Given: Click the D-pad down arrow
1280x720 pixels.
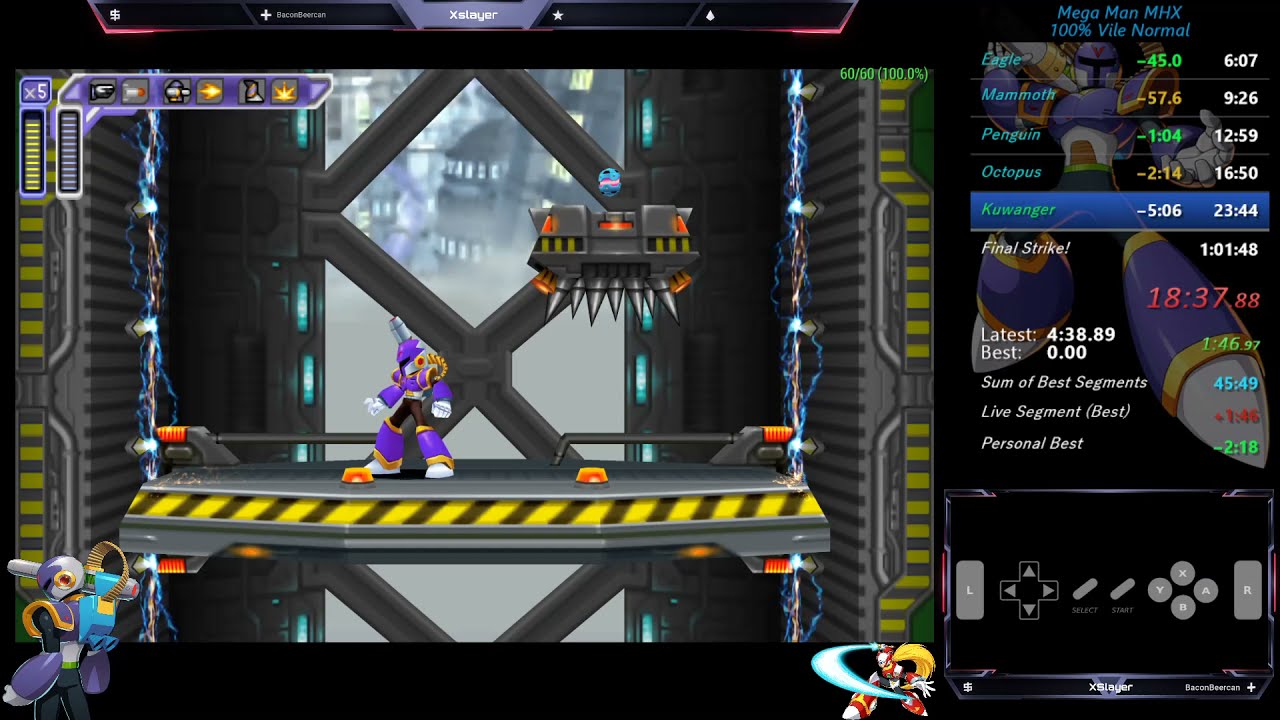Looking at the screenshot, I should [x=1028, y=609].
